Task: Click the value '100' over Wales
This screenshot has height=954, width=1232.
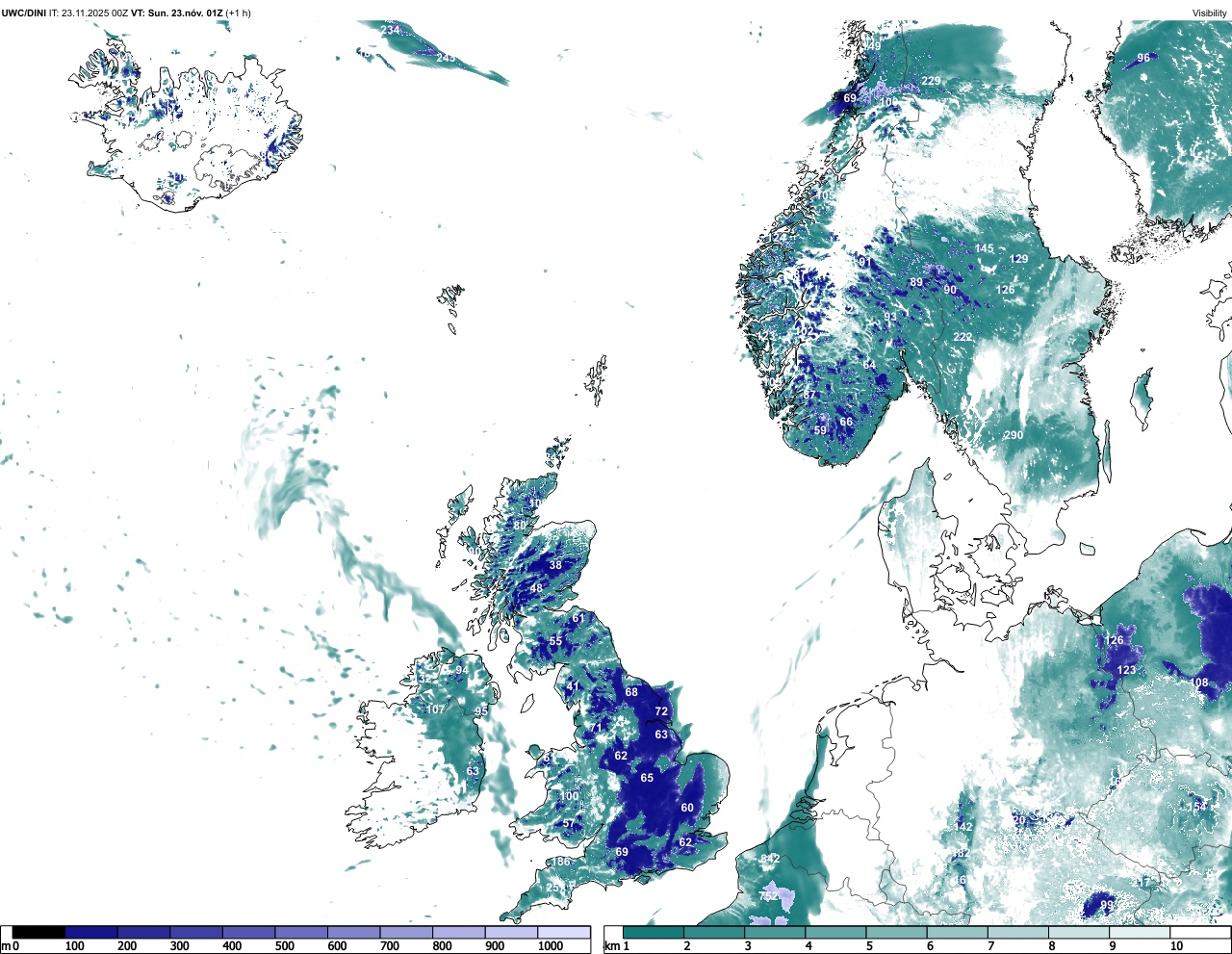Action: 570,796
